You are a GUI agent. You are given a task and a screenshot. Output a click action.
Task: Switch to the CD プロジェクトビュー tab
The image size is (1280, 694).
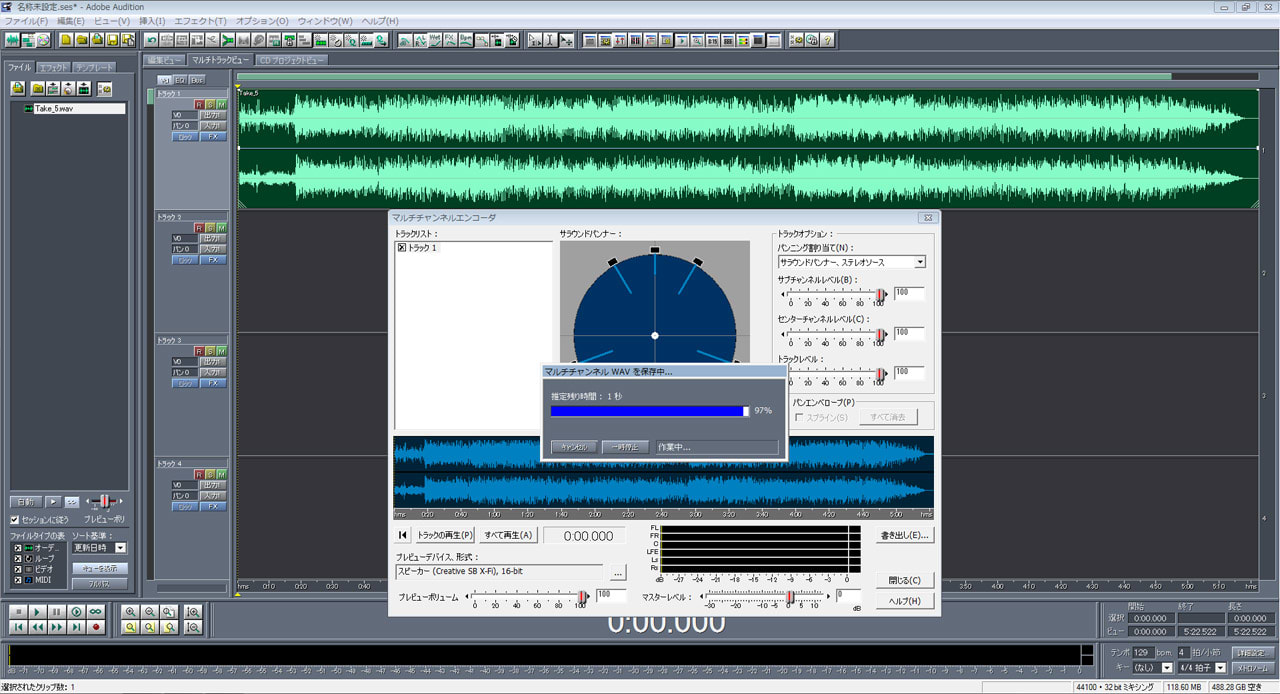(292, 60)
